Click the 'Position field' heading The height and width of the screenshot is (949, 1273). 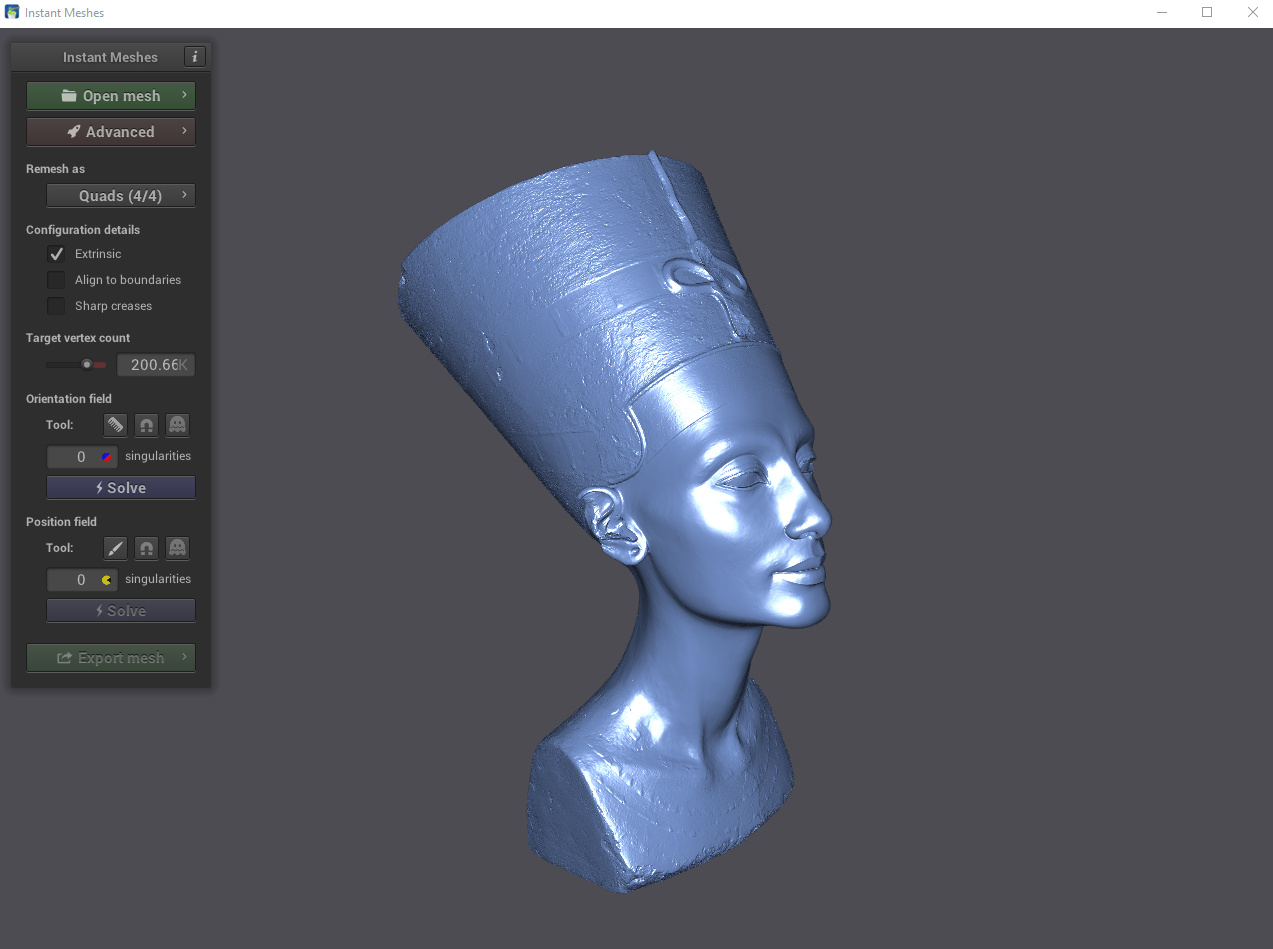pyautogui.click(x=61, y=522)
